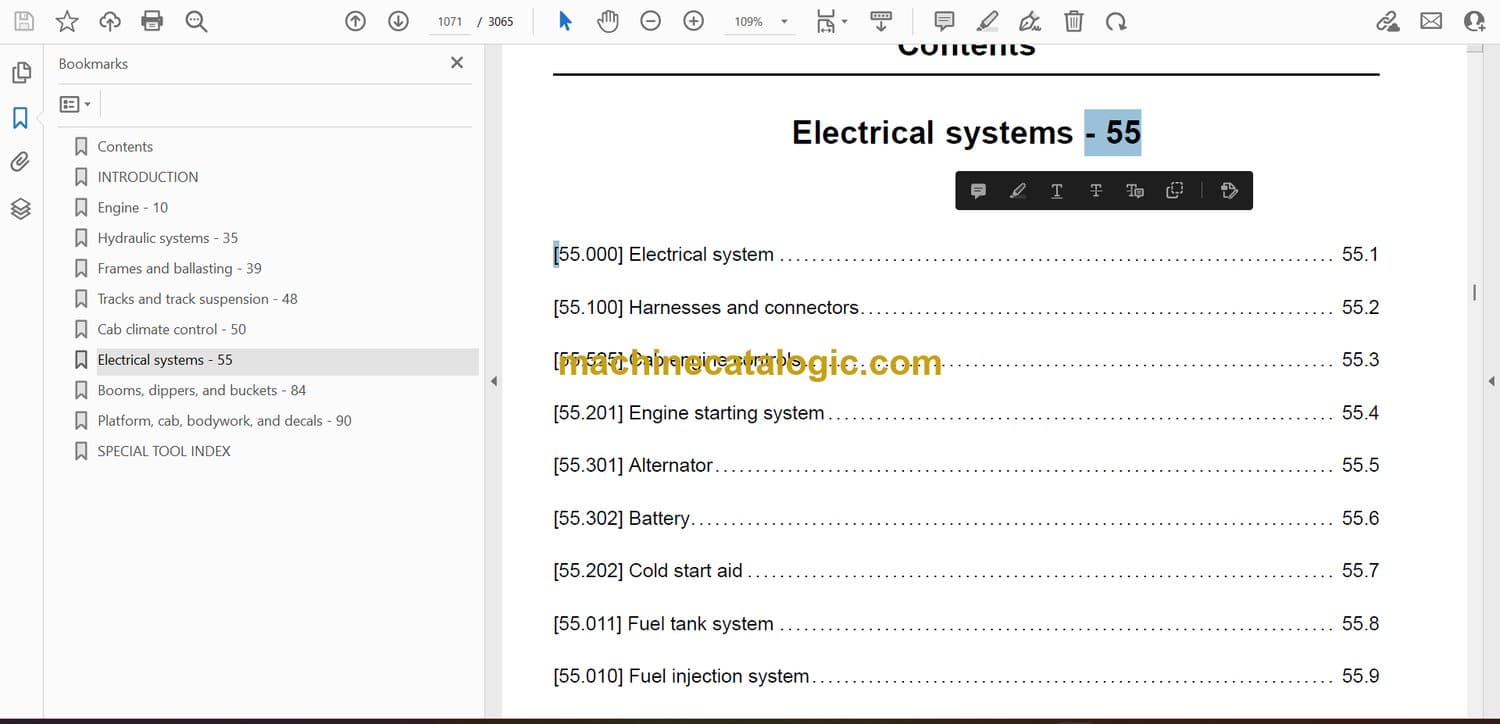This screenshot has width=1500, height=724.
Task: Follow the [55.201] Engine starting system link
Action: 966,413
